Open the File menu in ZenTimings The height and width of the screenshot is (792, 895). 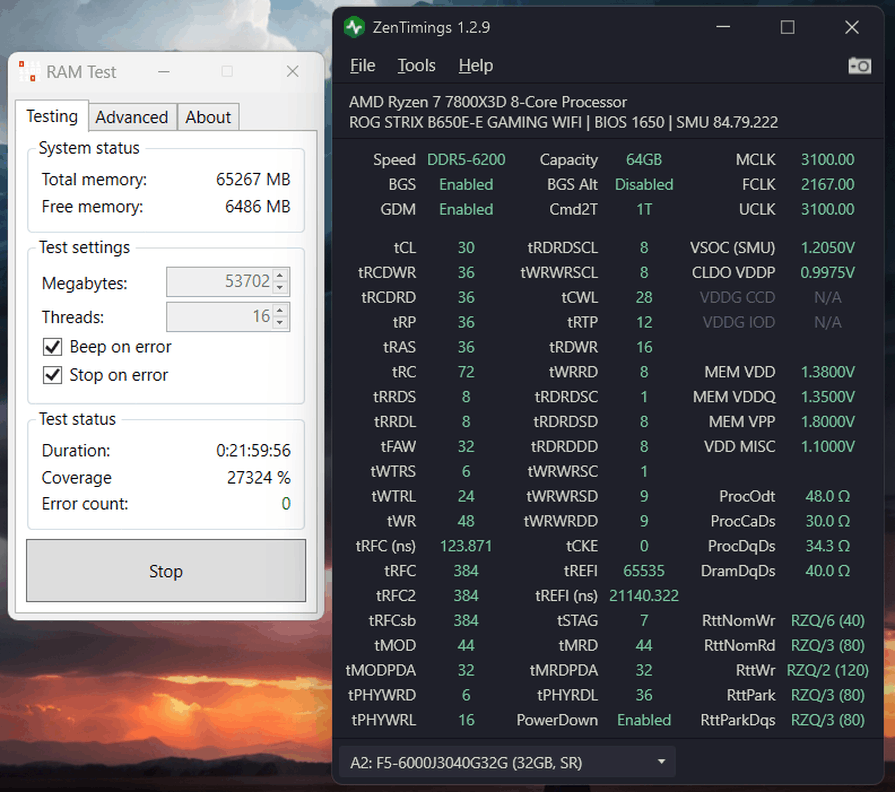[362, 66]
